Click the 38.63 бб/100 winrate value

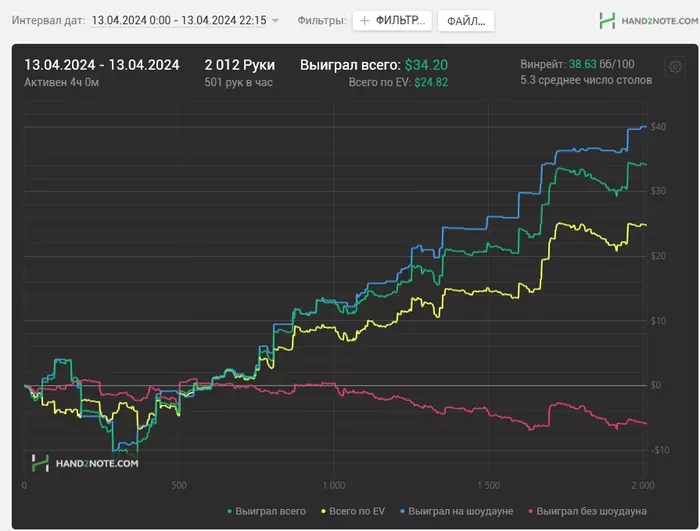point(601,64)
